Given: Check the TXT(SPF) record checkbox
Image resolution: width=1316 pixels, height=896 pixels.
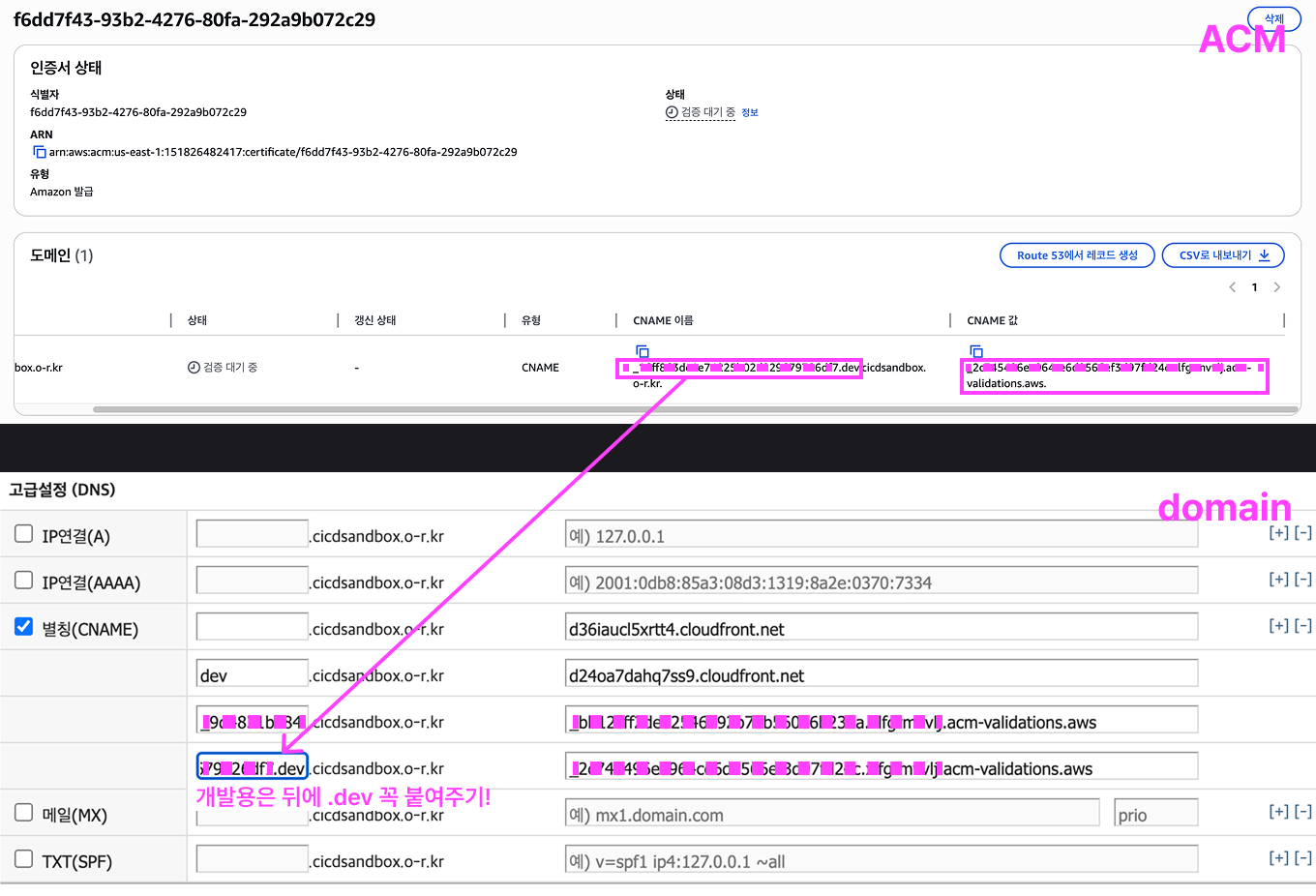Looking at the screenshot, I should coord(24,859).
